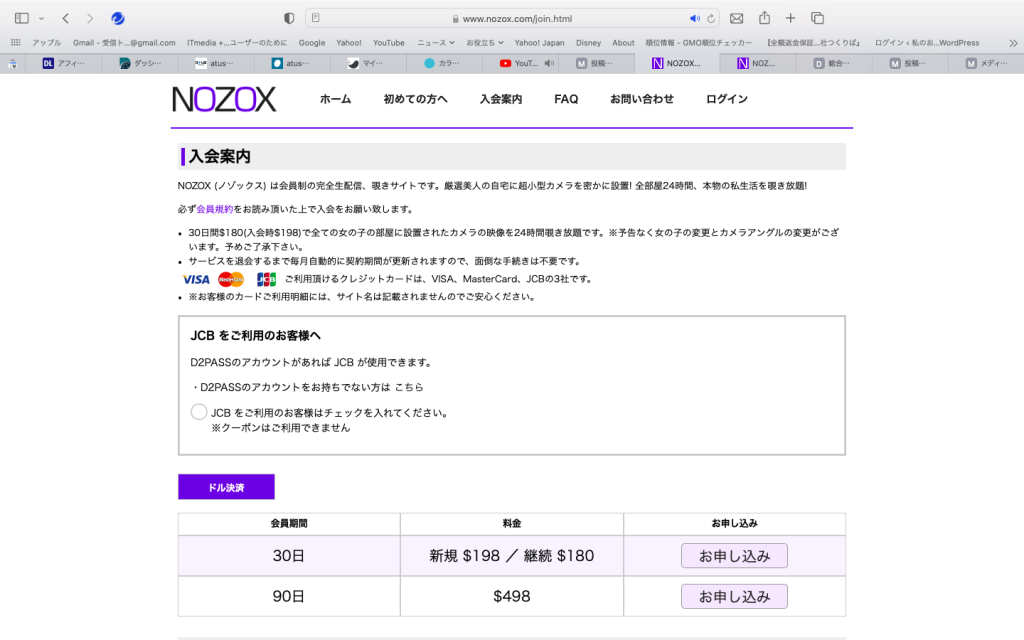The width and height of the screenshot is (1024, 640).
Task: Click the blue swirl extension icon
Action: click(118, 18)
